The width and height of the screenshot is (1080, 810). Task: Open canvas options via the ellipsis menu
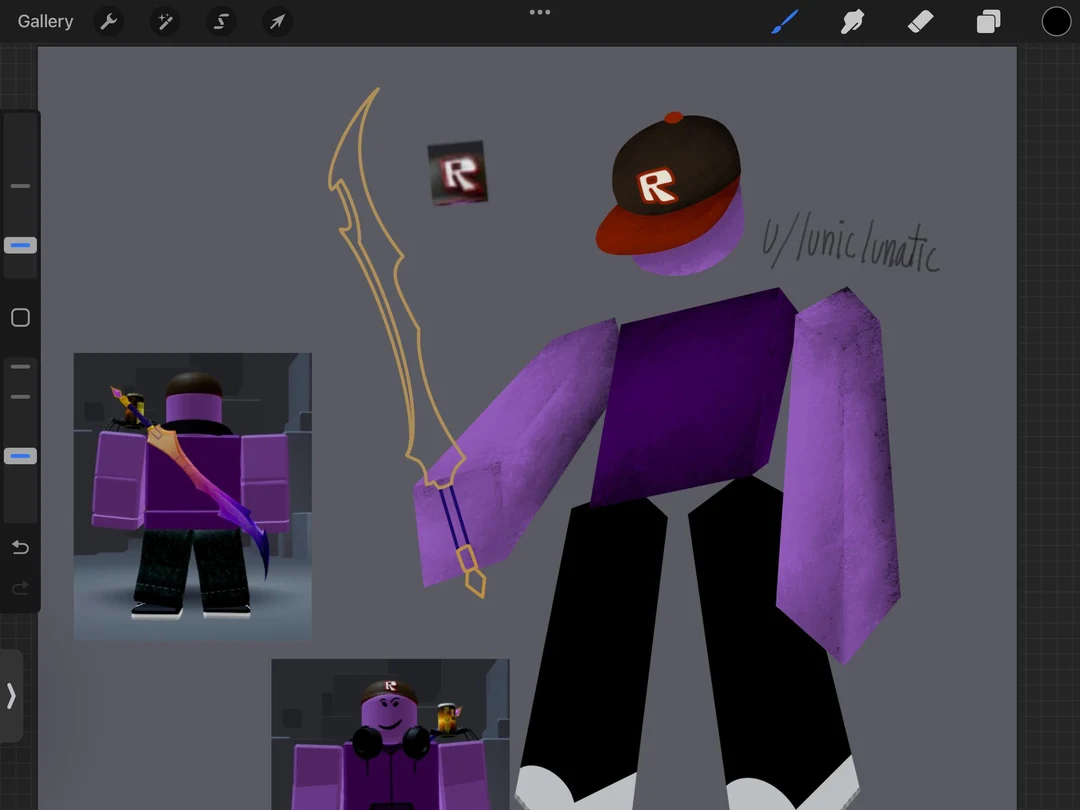(540, 12)
